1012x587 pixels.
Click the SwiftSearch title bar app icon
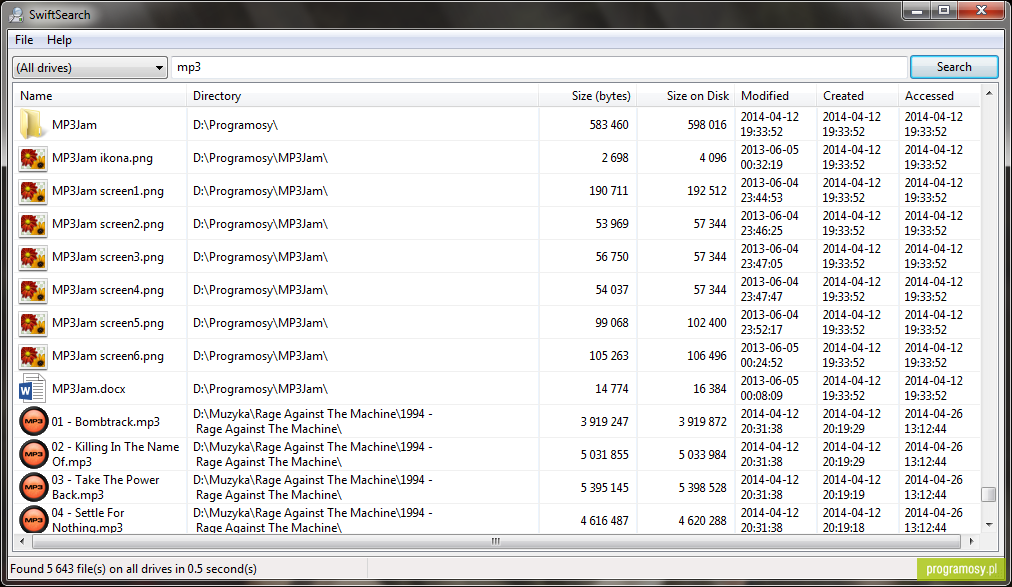(16, 14)
